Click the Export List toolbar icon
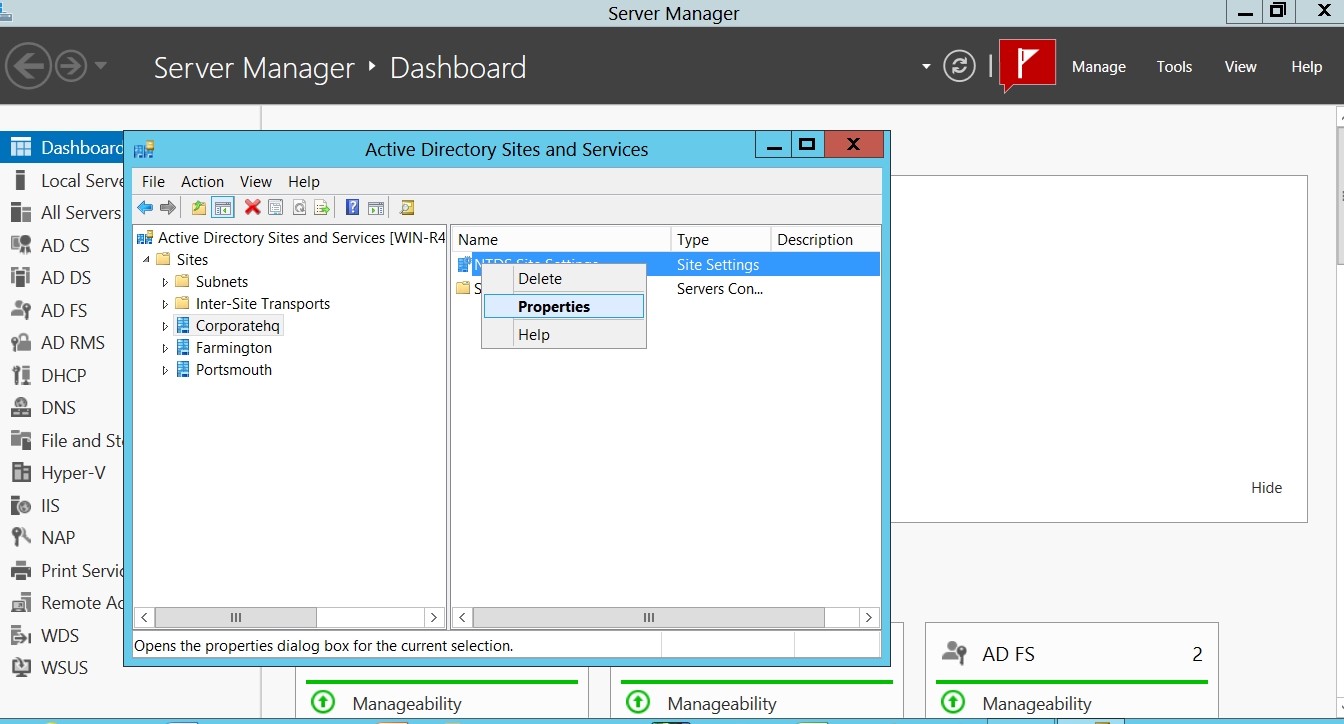The height and width of the screenshot is (724, 1344). [x=322, y=208]
